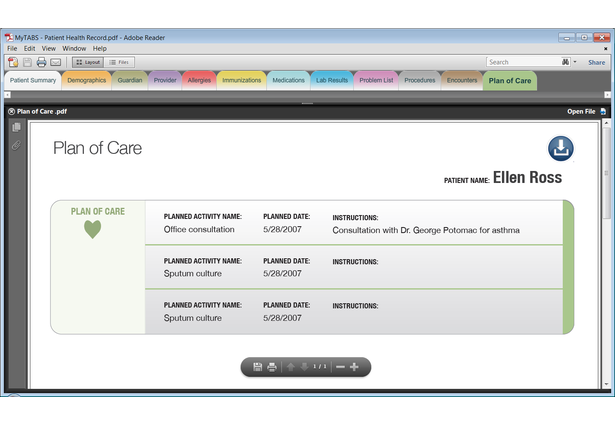Click the last row Sputum culture text
The height and width of the screenshot is (424, 615).
(x=193, y=318)
